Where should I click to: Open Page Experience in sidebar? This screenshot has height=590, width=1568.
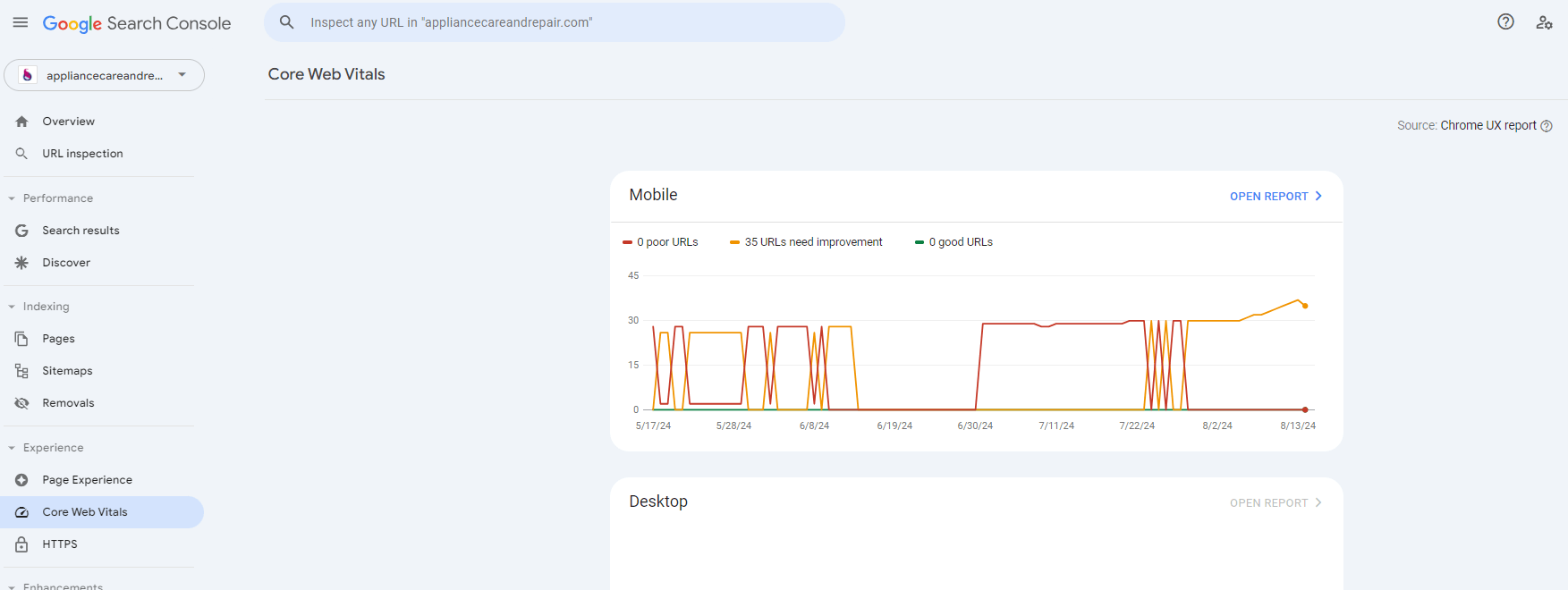click(87, 480)
